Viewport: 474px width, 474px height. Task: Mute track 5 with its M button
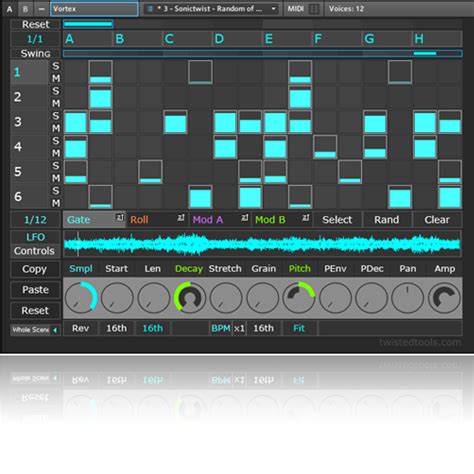click(56, 178)
